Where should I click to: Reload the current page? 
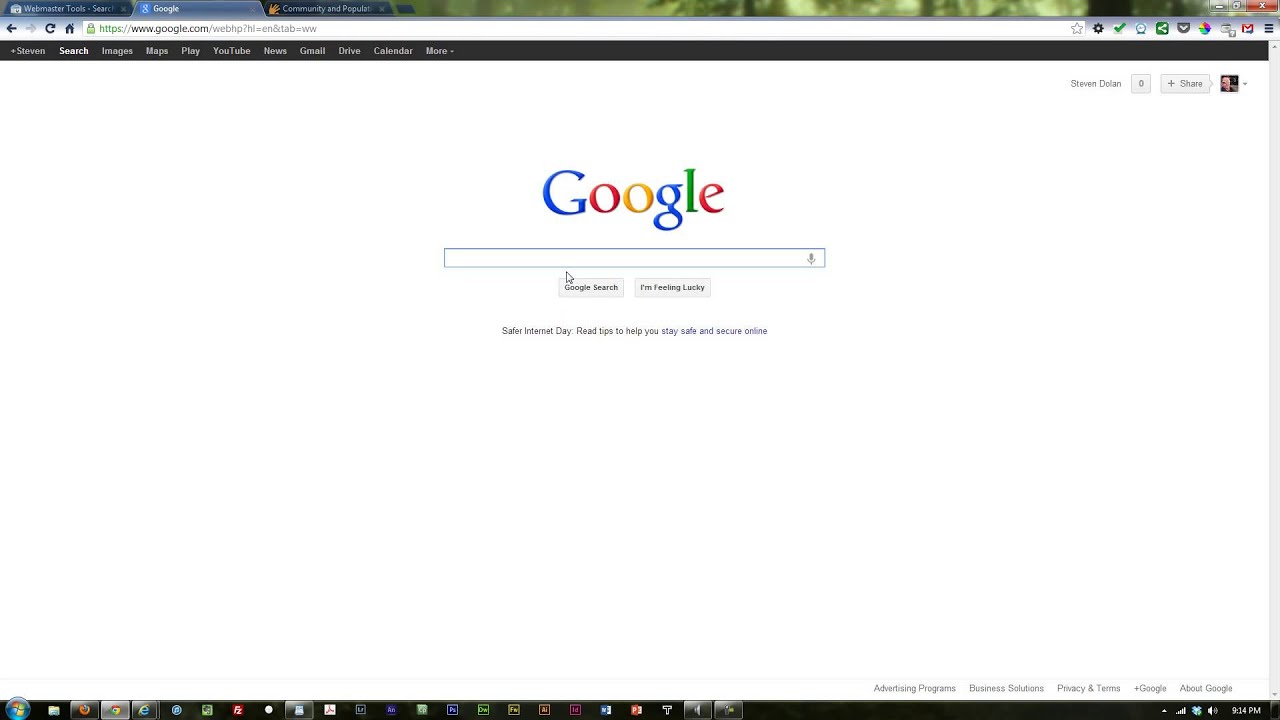(x=50, y=29)
